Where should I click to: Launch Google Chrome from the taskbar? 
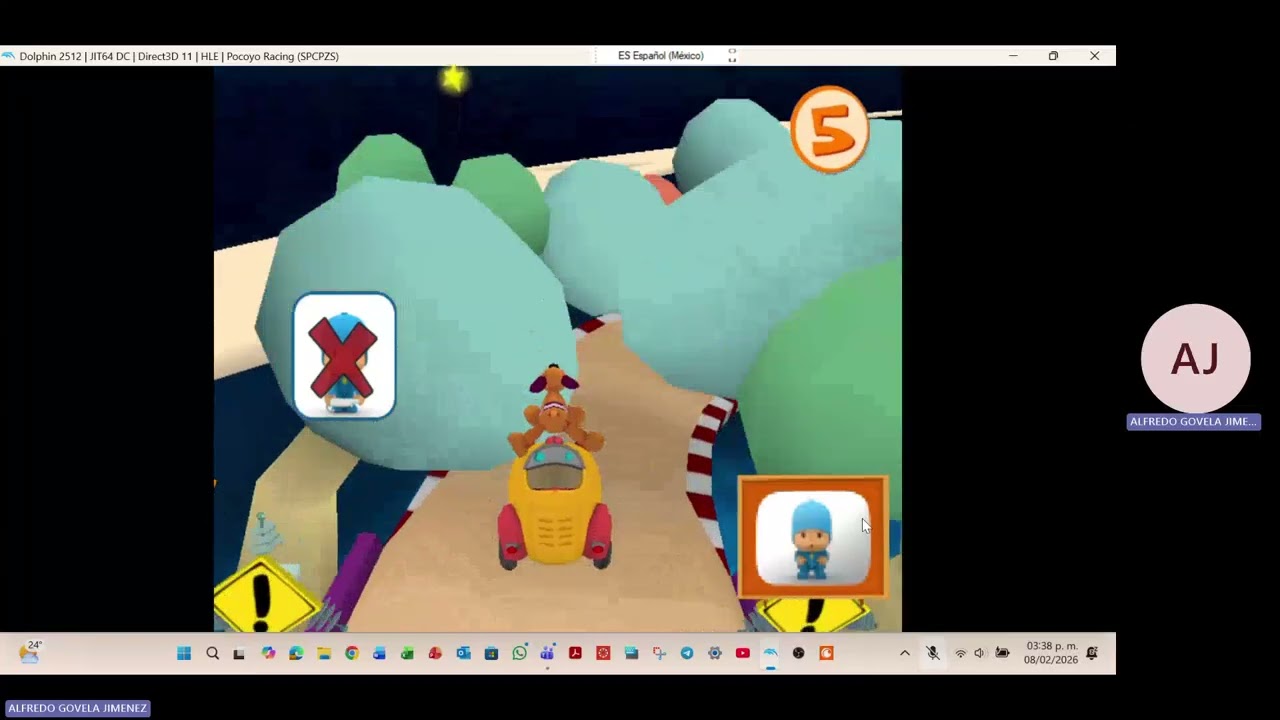tap(352, 653)
